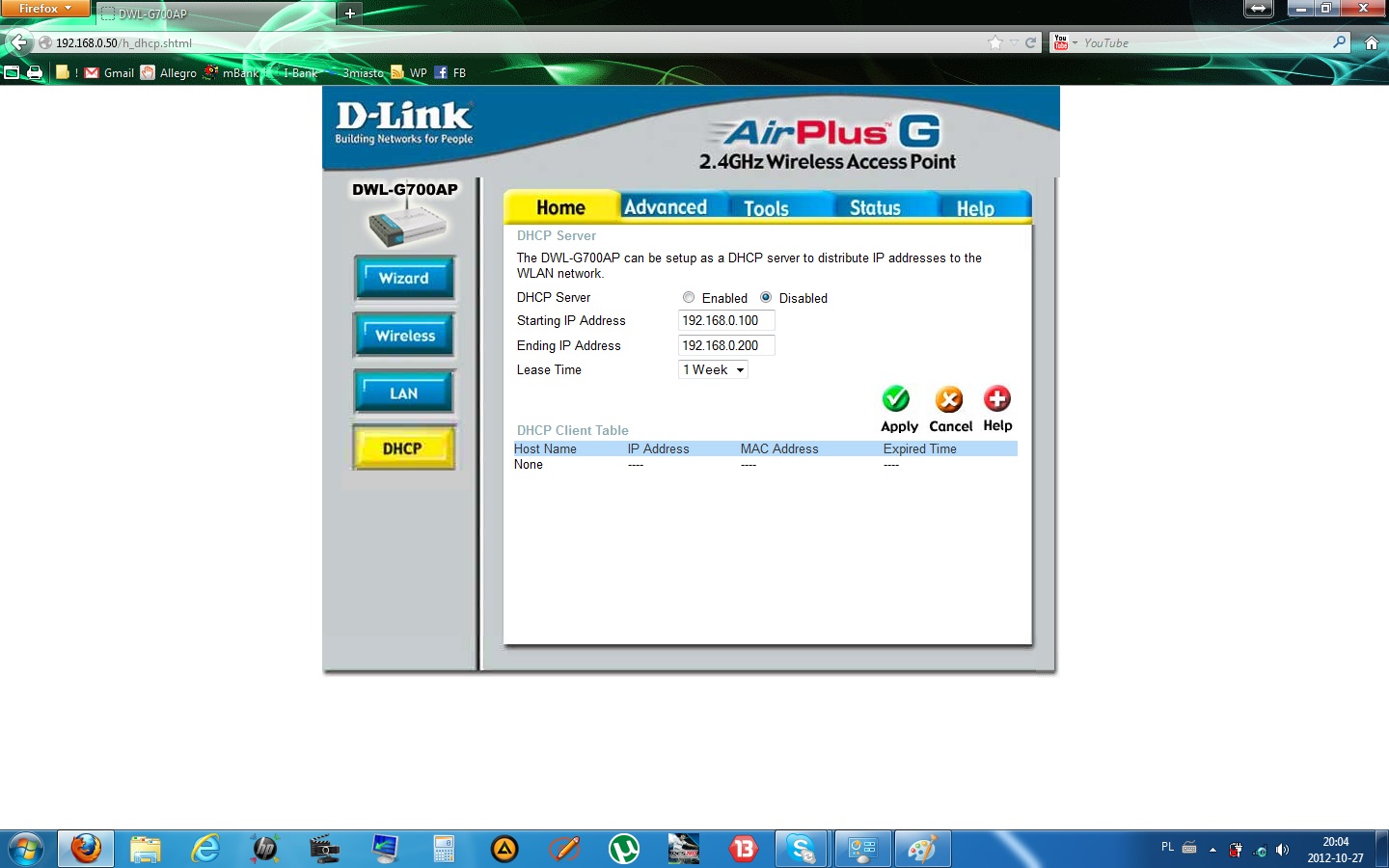Image resolution: width=1389 pixels, height=868 pixels.
Task: Open the DHCP settings page
Action: (x=403, y=448)
